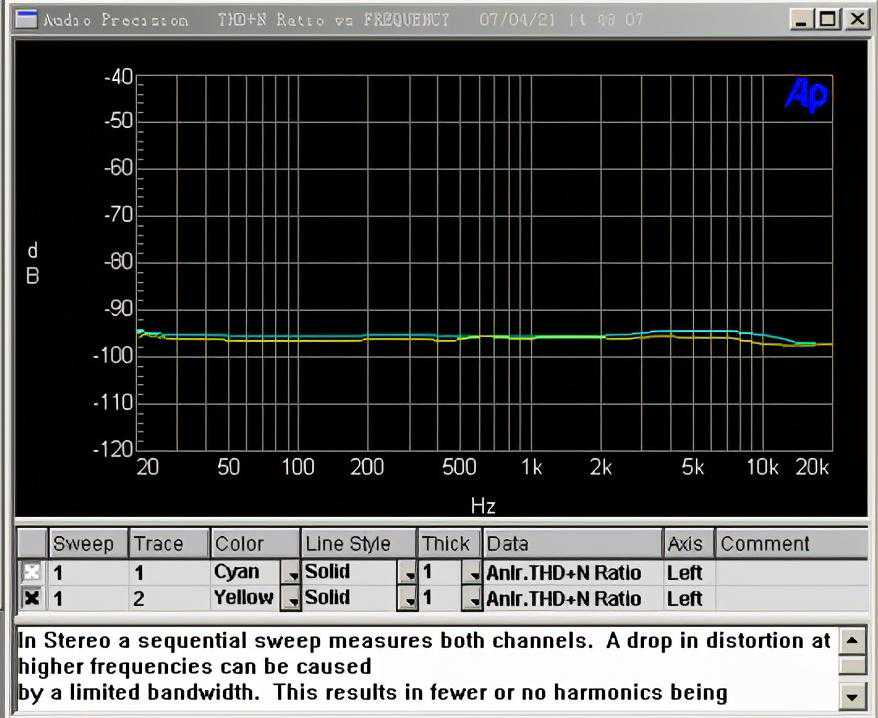
Task: Click the Sweep column header
Action: point(89,544)
